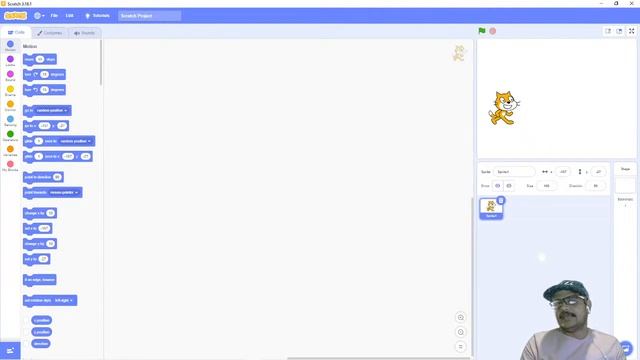
Task: Click the block palette vertical scrollbar
Action: click(x=101, y=62)
